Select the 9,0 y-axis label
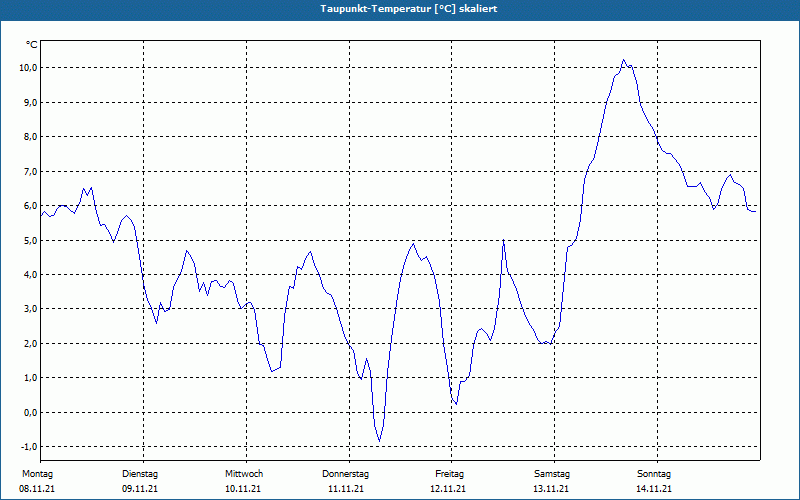The width and height of the screenshot is (800, 500). 30,103
